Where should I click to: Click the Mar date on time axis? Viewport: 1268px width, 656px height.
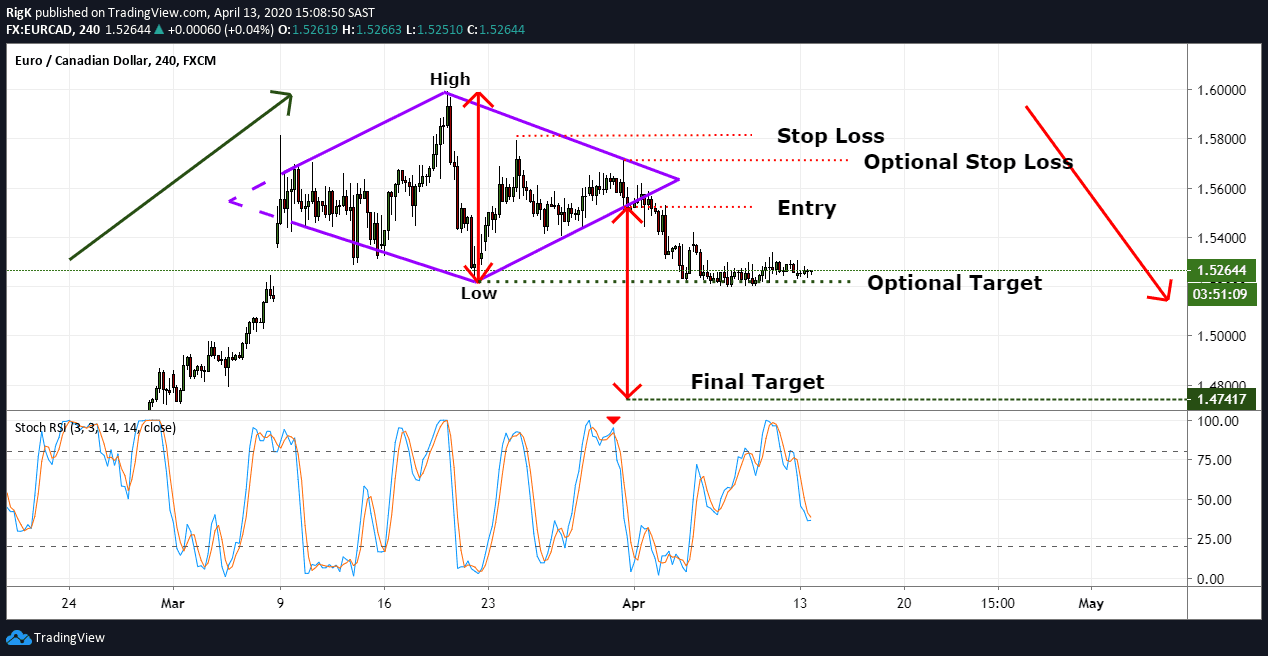click(x=173, y=603)
